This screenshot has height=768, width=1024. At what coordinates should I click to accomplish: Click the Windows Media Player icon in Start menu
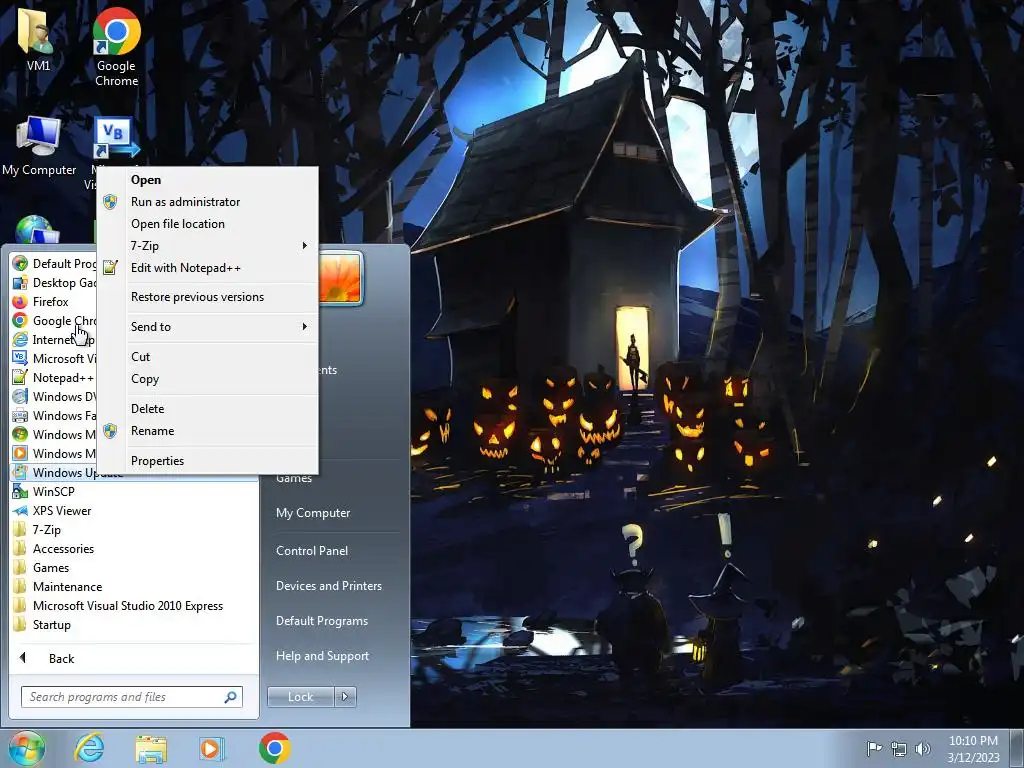pyautogui.click(x=20, y=453)
